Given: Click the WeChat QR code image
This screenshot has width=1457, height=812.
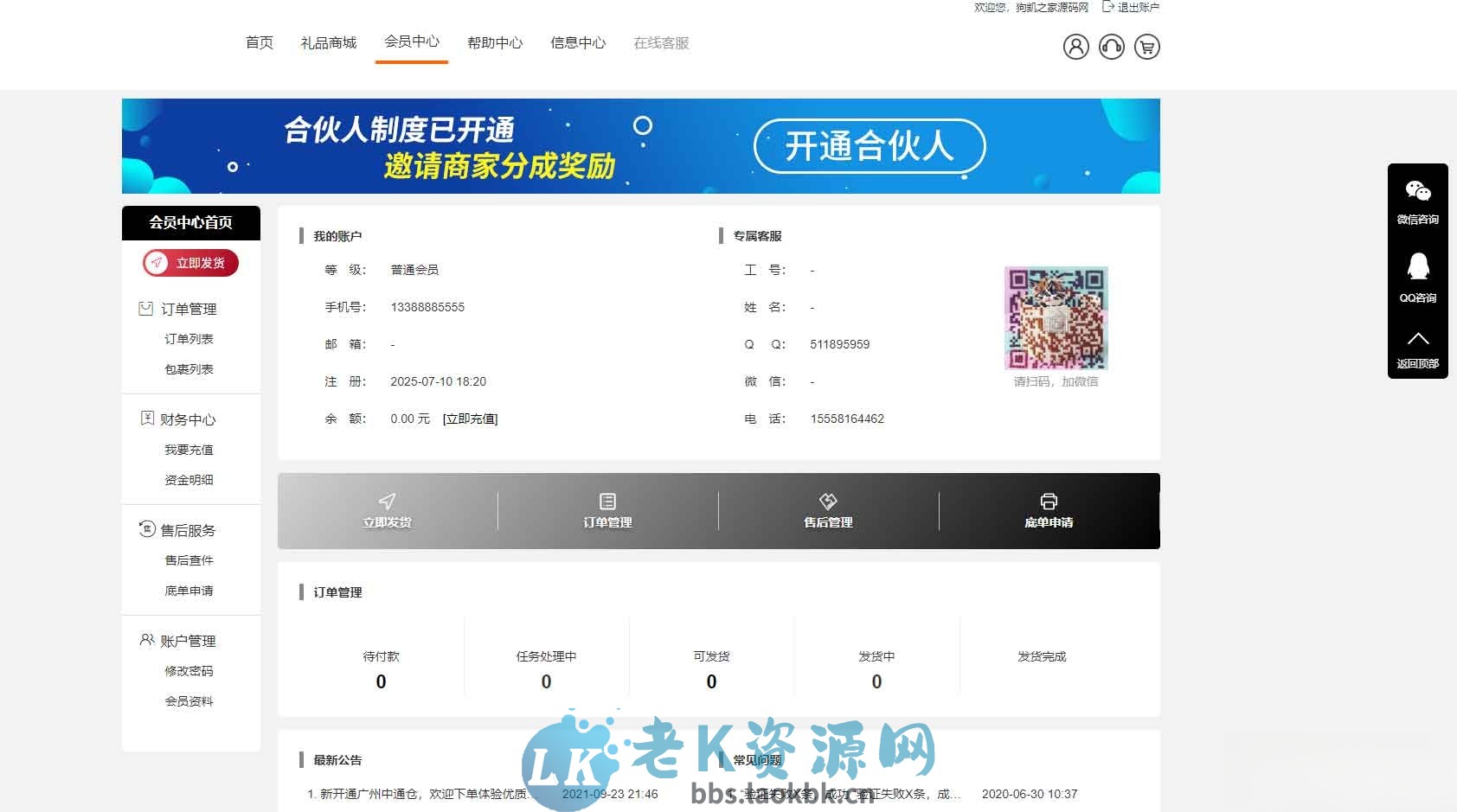Looking at the screenshot, I should point(1056,317).
